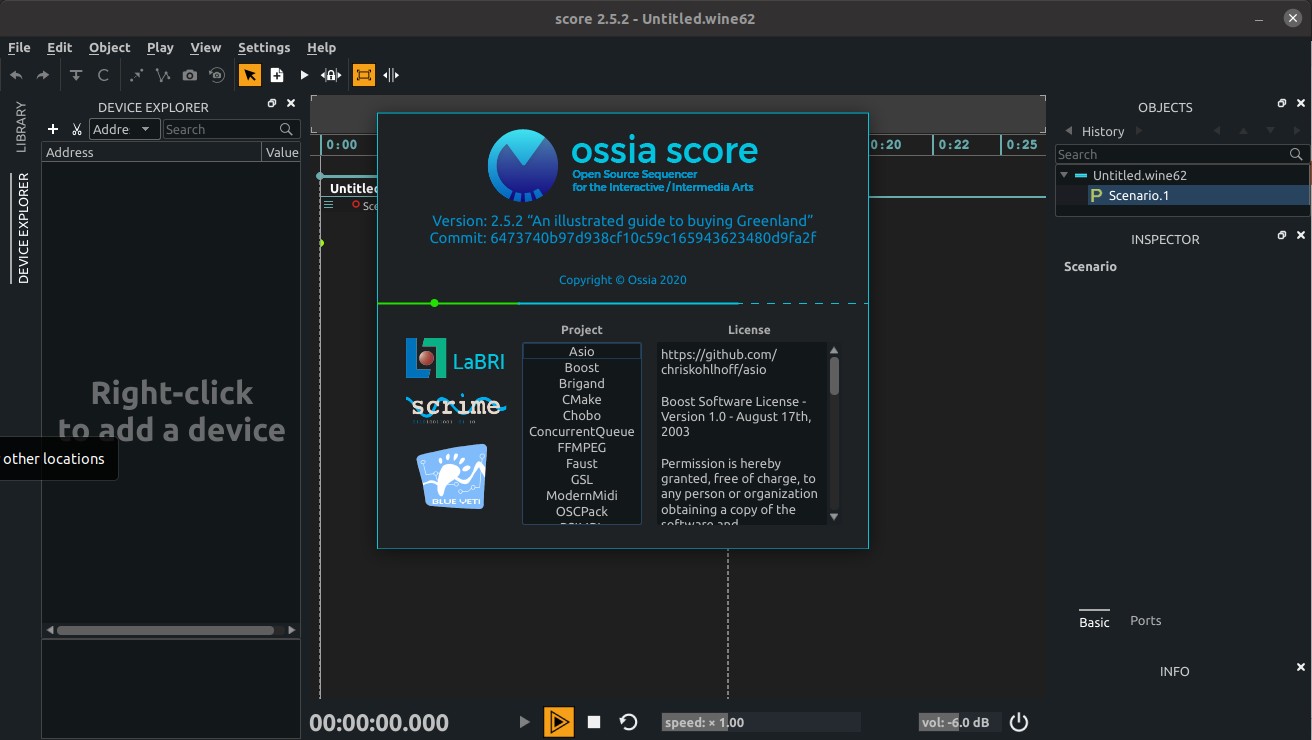
Task: Click the orange global play button
Action: [559, 722]
